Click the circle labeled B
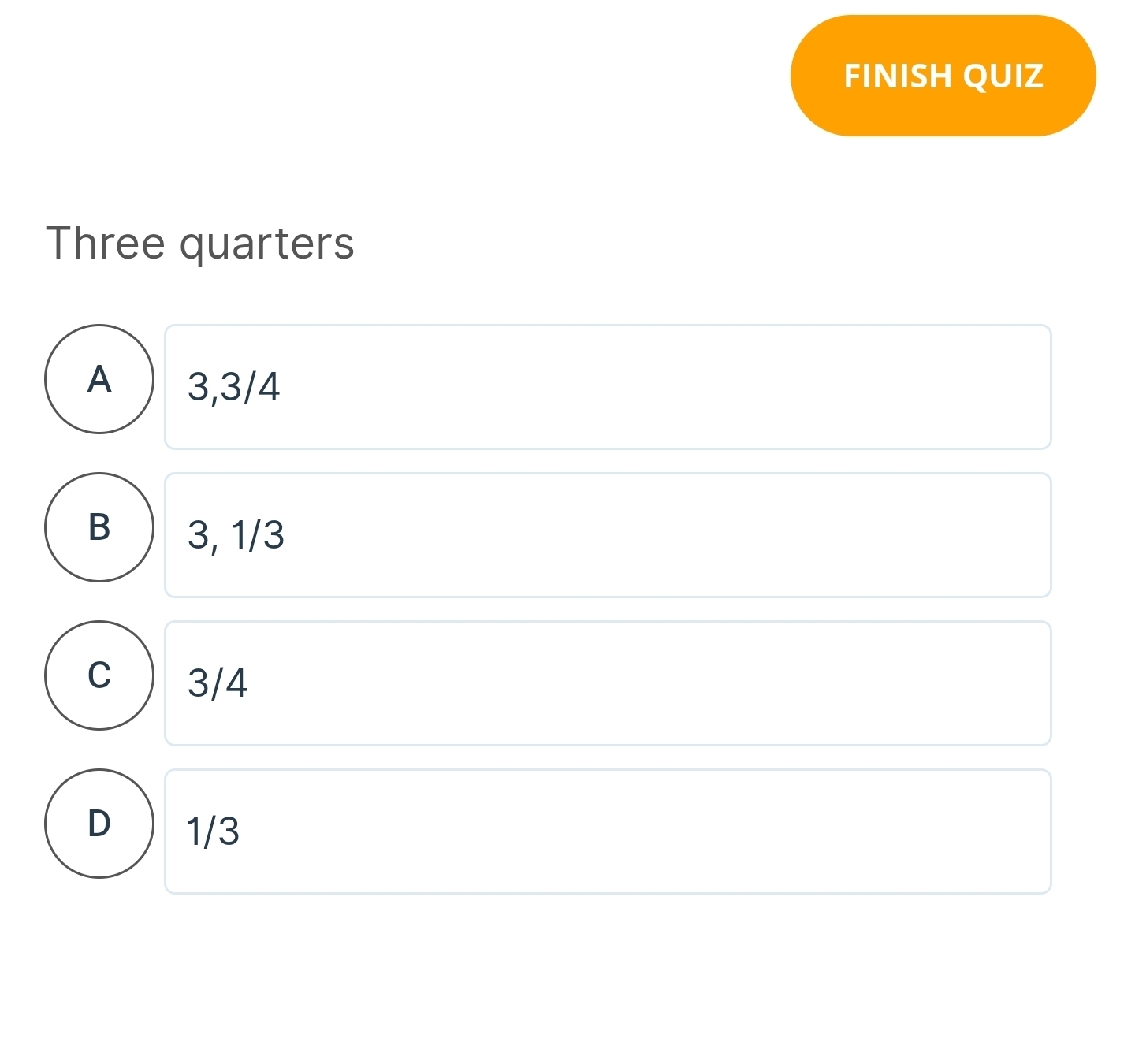The image size is (1135, 1064). pos(99,529)
